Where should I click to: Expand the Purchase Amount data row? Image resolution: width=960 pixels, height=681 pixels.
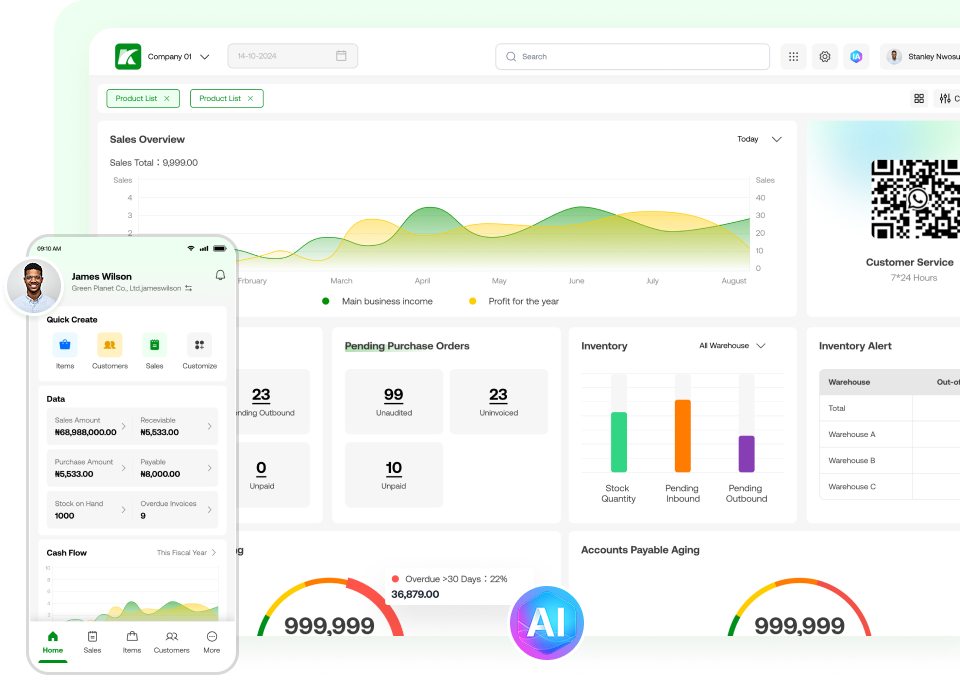click(90, 468)
